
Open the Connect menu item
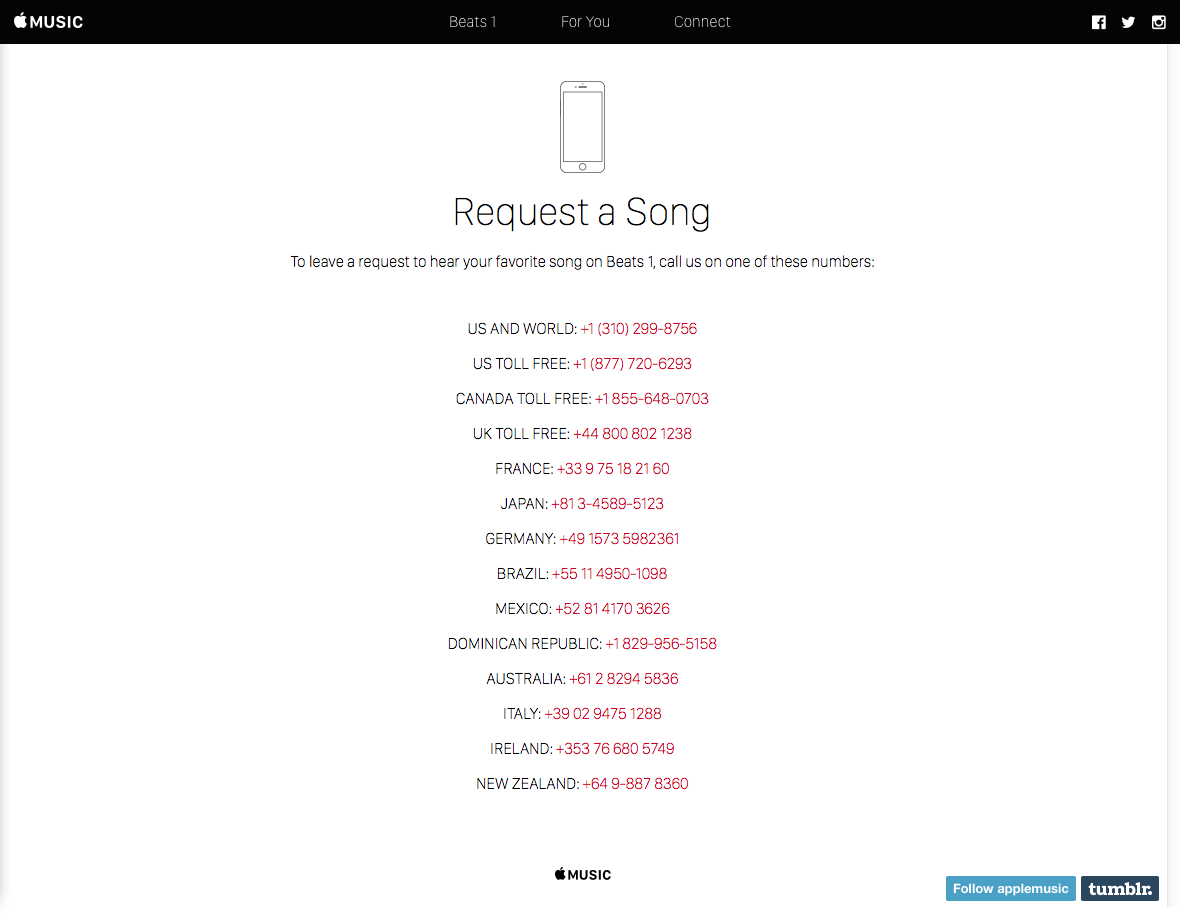click(702, 22)
